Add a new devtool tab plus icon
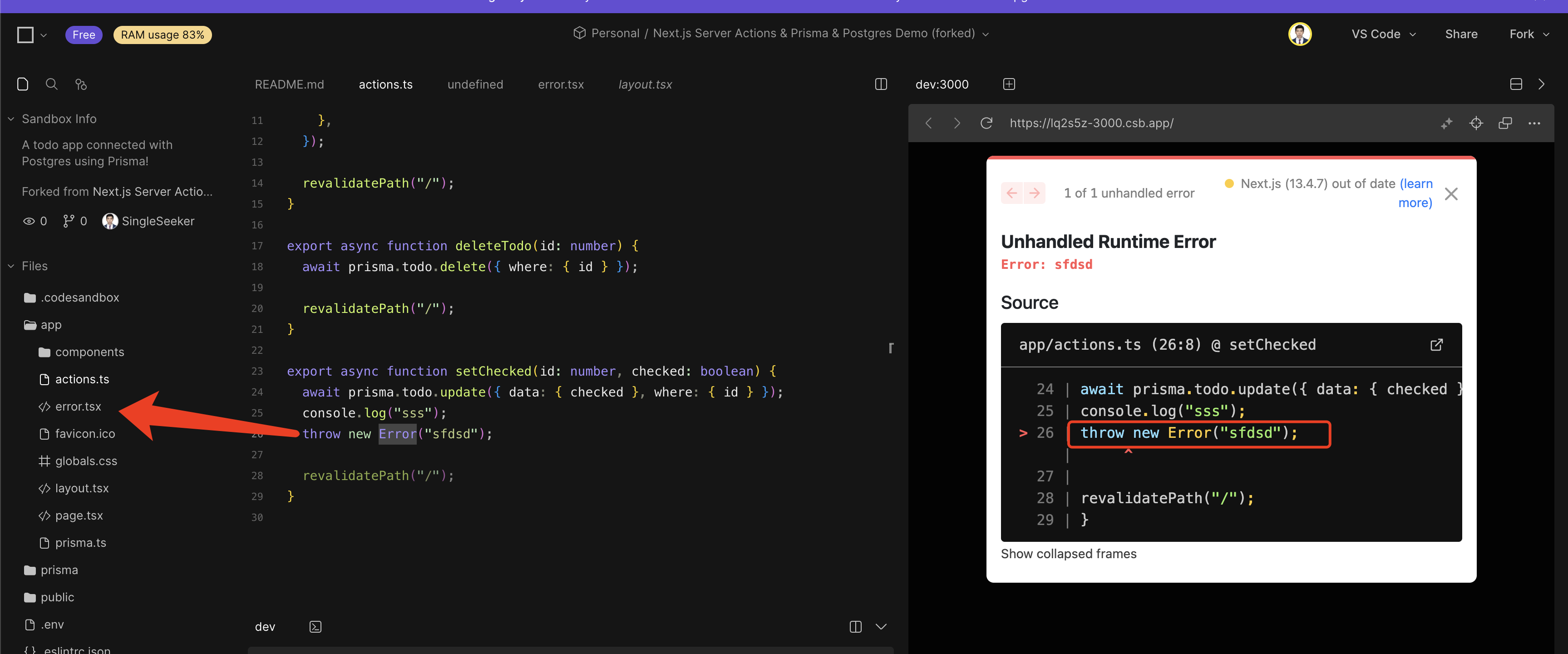Image resolution: width=1568 pixels, height=654 pixels. tap(1009, 84)
